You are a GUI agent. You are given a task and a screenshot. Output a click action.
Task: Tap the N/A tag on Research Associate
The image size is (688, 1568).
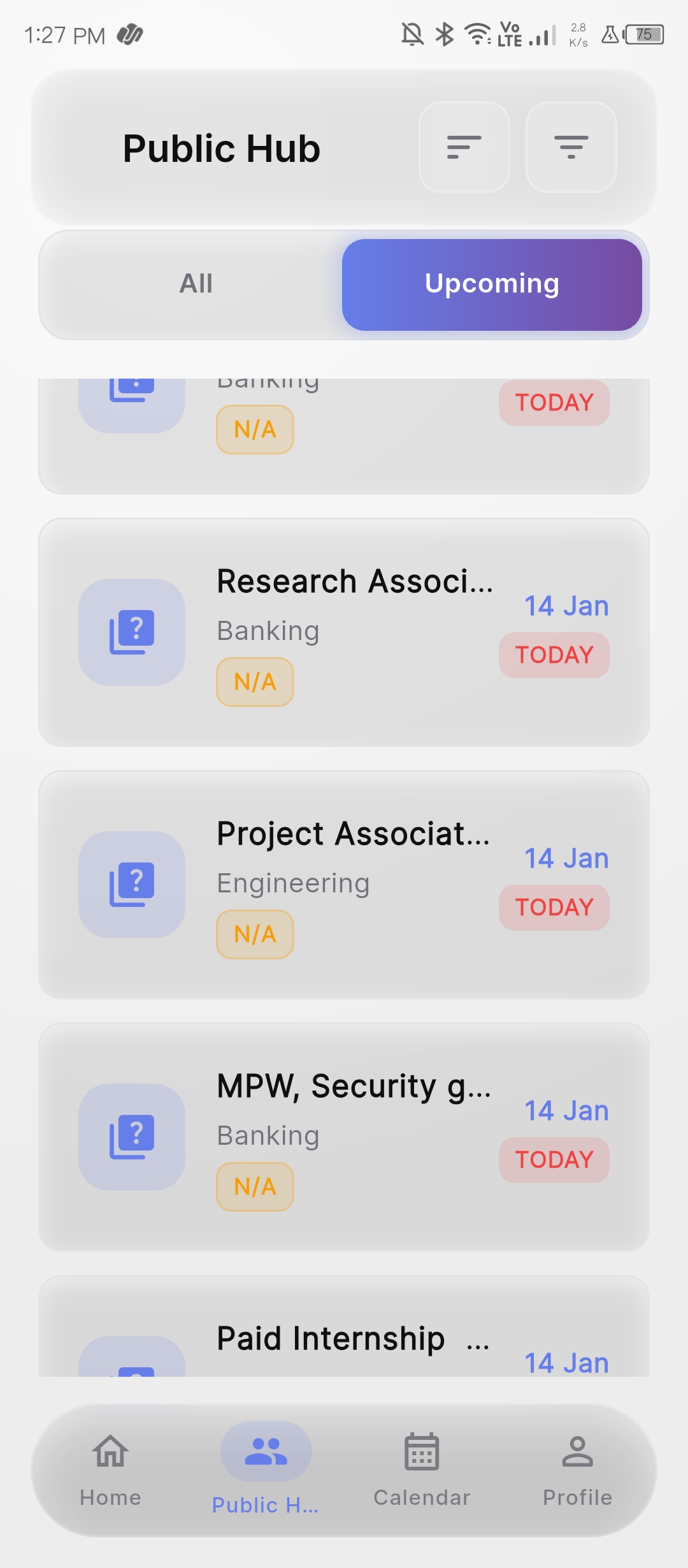pos(255,682)
